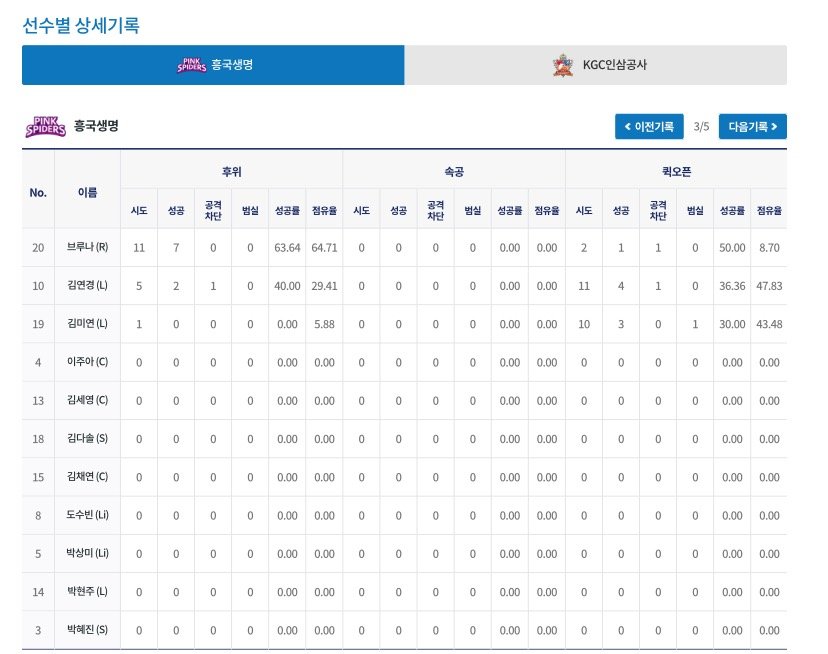The height and width of the screenshot is (654, 828).
Task: Choose player 김다솔 (S) in list
Action: (87, 439)
